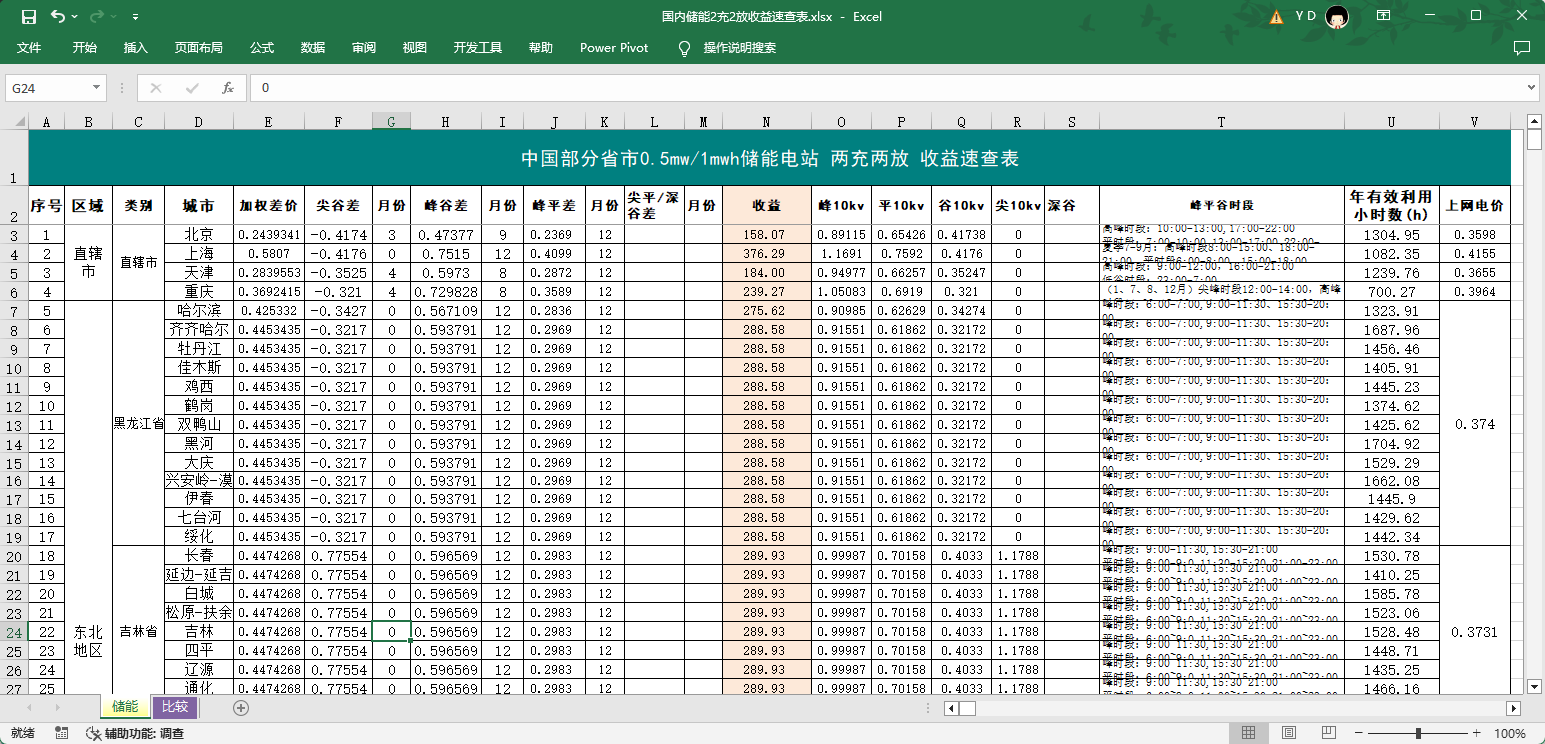The width and height of the screenshot is (1545, 744).
Task: Open the 开发工具 tab
Action: click(478, 48)
